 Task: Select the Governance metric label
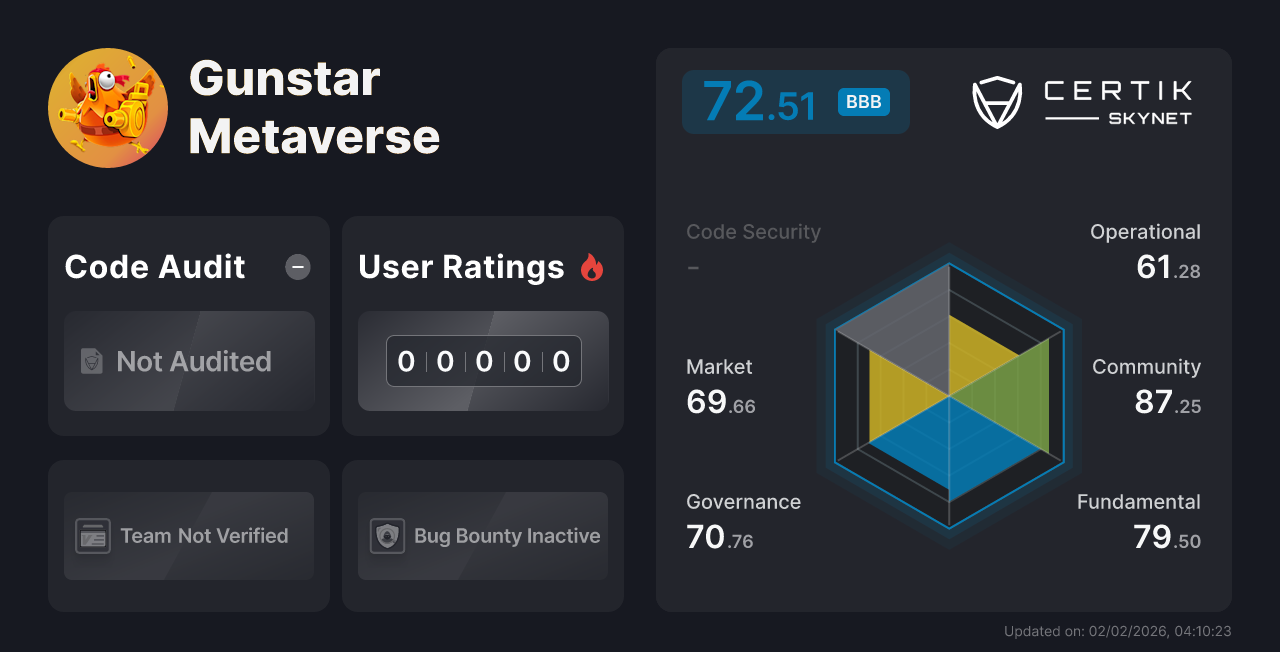pyautogui.click(x=743, y=502)
